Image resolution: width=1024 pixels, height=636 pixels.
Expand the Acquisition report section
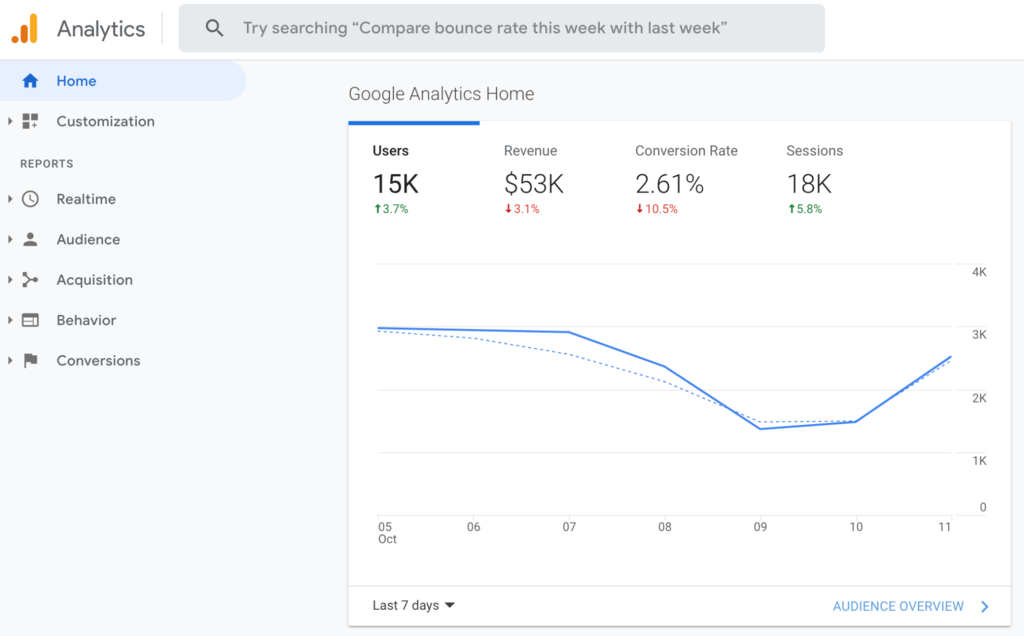point(9,279)
